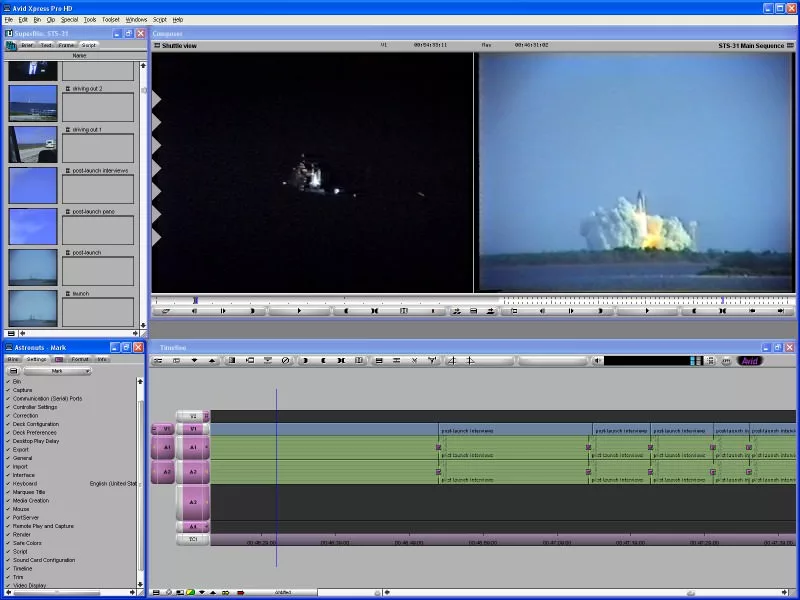This screenshot has width=800, height=600.
Task: Click the Avid logo button in timeline toolbar
Action: click(x=749, y=361)
